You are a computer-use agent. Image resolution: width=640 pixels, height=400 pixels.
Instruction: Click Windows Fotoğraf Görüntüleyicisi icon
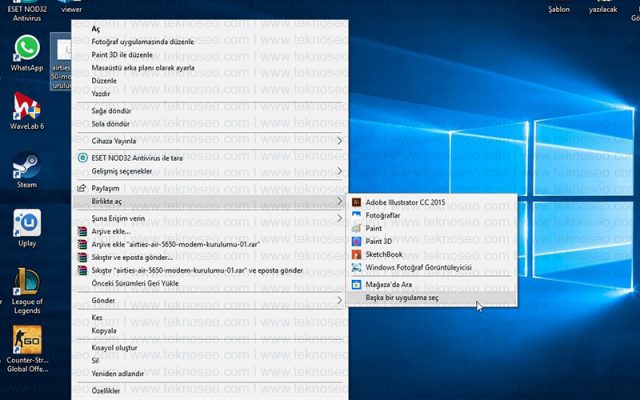coord(356,267)
